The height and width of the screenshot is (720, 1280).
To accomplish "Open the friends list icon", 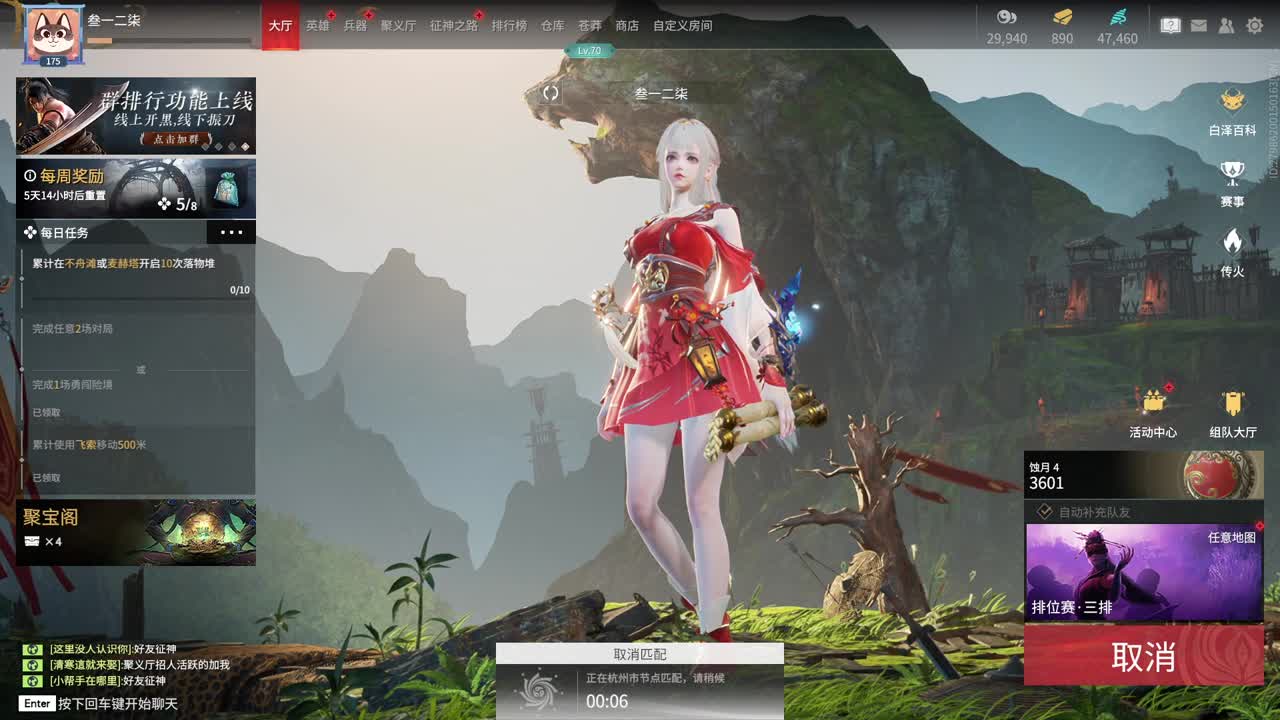I will tap(1226, 26).
